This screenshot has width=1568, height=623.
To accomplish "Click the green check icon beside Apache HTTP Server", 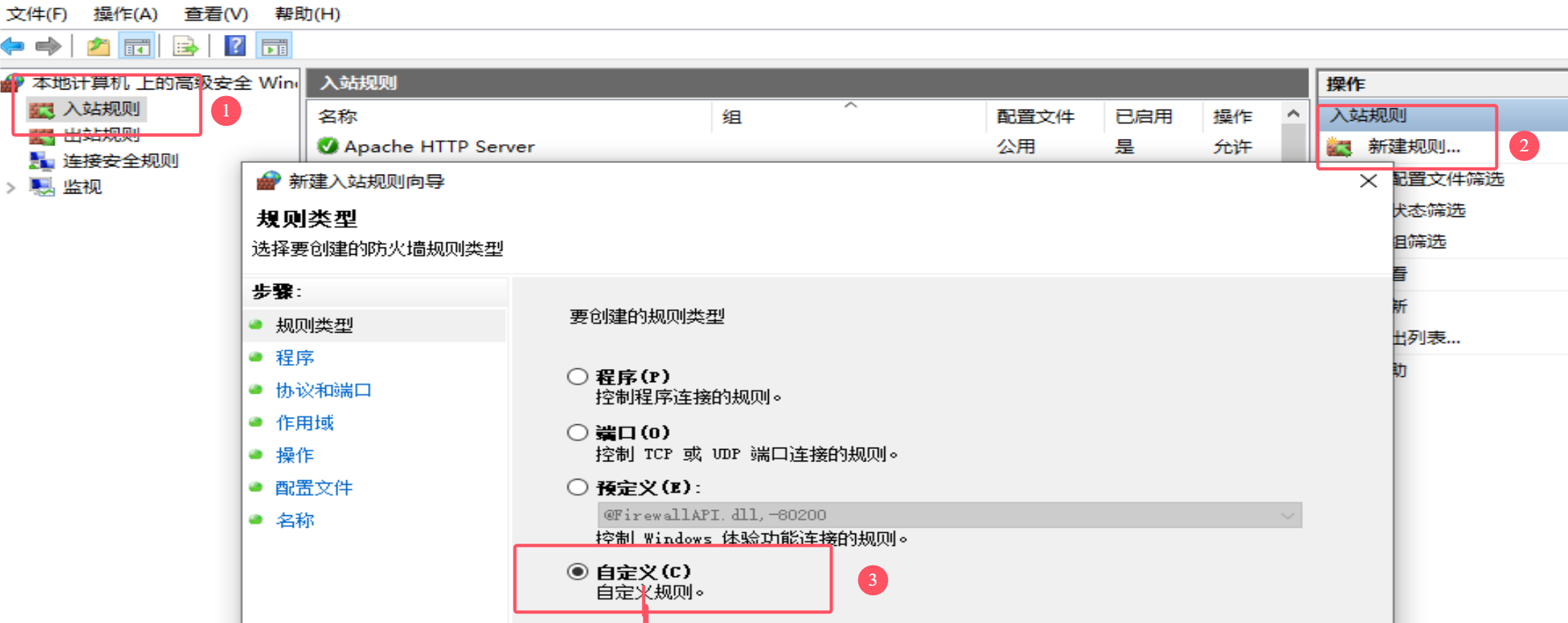I will (x=328, y=146).
